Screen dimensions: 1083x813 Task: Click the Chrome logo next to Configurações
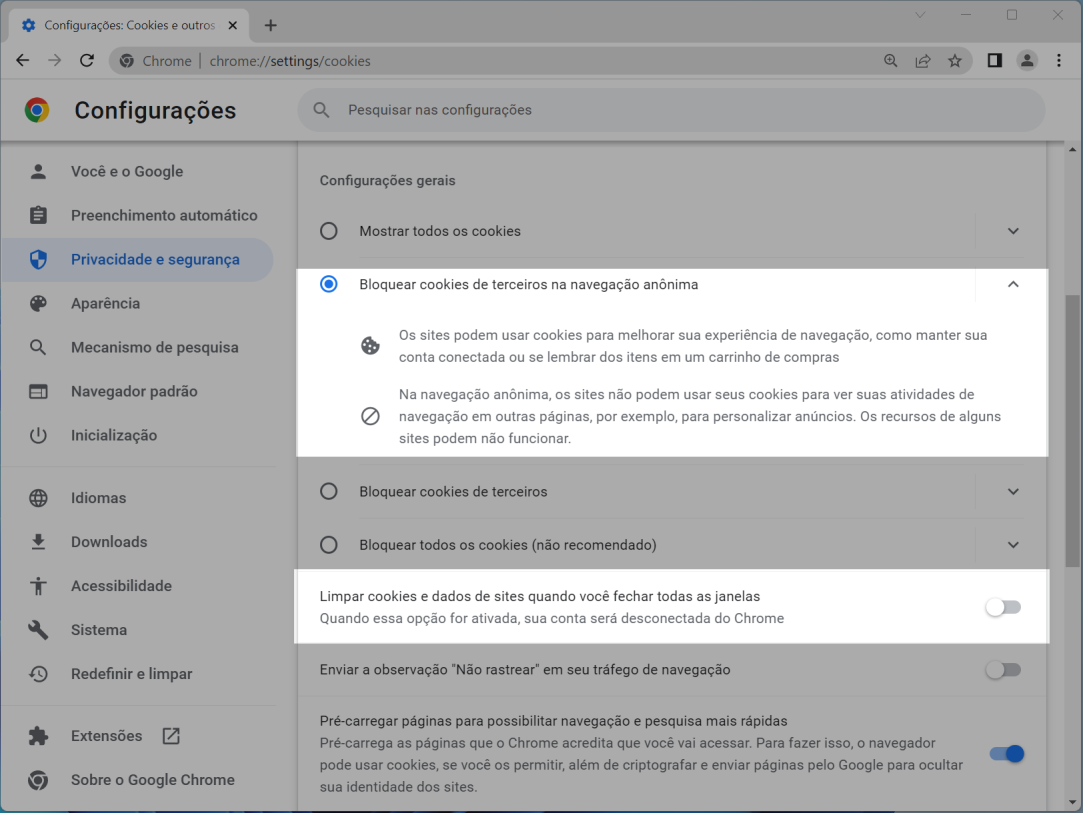(37, 110)
